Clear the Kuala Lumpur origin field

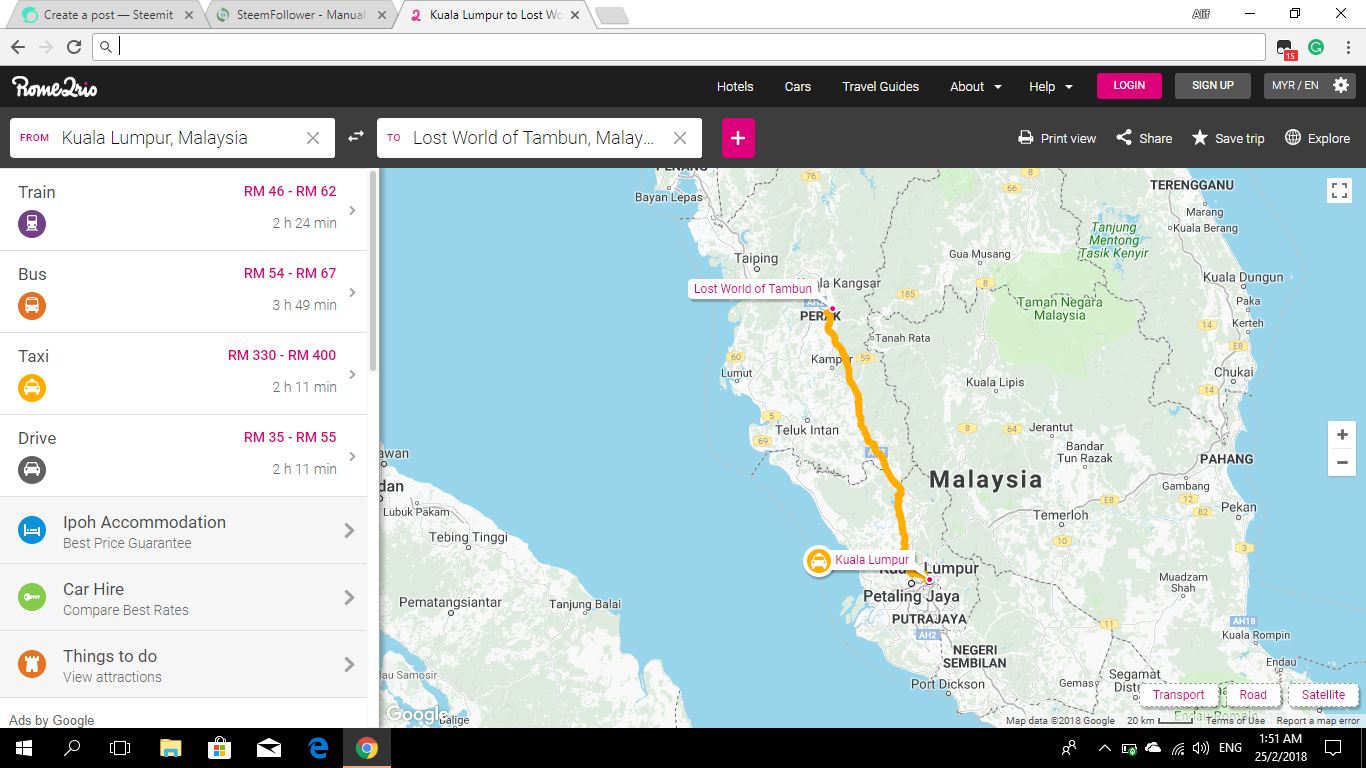coord(313,138)
